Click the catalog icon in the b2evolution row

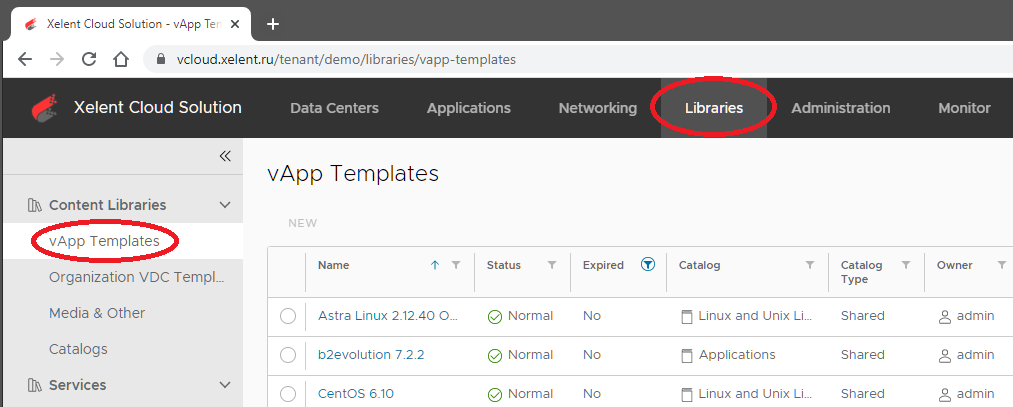[x=687, y=355]
